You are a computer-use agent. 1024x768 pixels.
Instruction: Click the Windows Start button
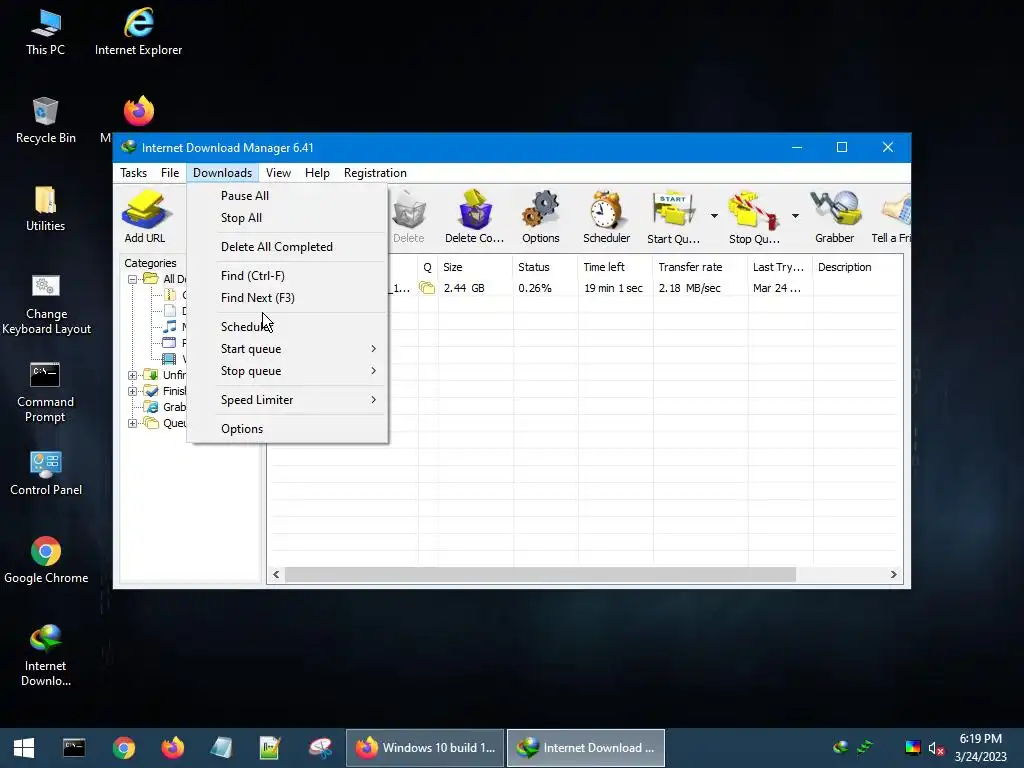[24, 748]
